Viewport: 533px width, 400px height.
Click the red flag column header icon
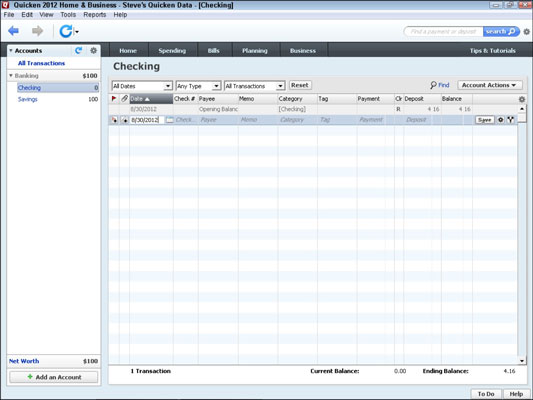114,99
